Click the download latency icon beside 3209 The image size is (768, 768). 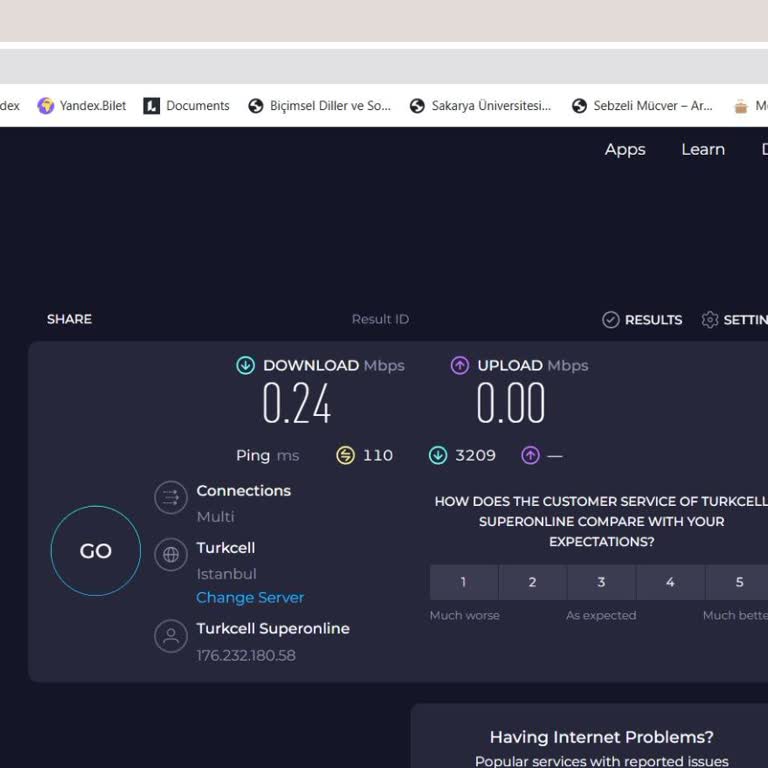[x=438, y=455]
